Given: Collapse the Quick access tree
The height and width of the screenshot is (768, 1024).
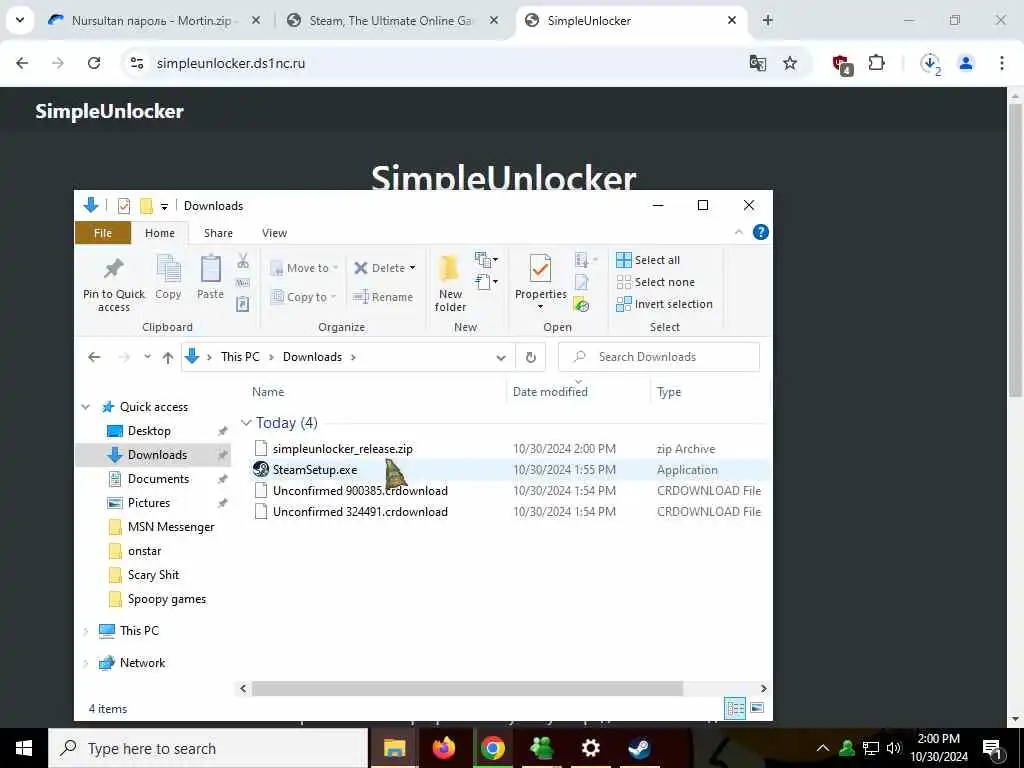Looking at the screenshot, I should [86, 407].
